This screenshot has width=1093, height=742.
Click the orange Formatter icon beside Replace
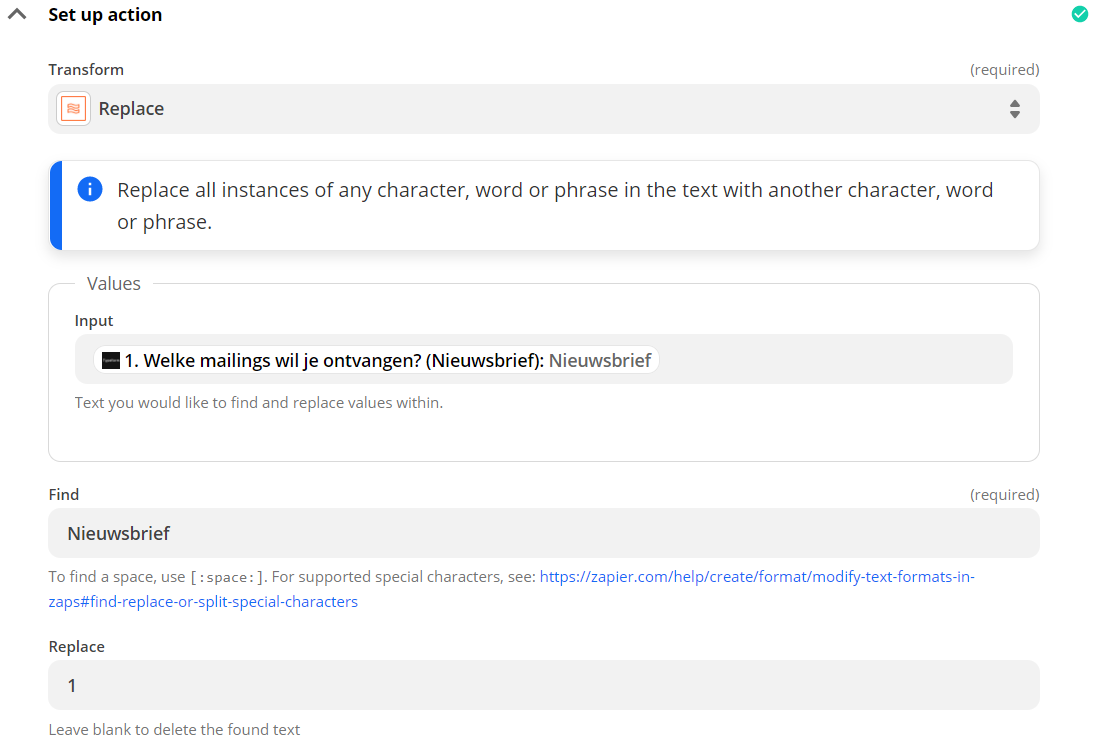[73, 109]
